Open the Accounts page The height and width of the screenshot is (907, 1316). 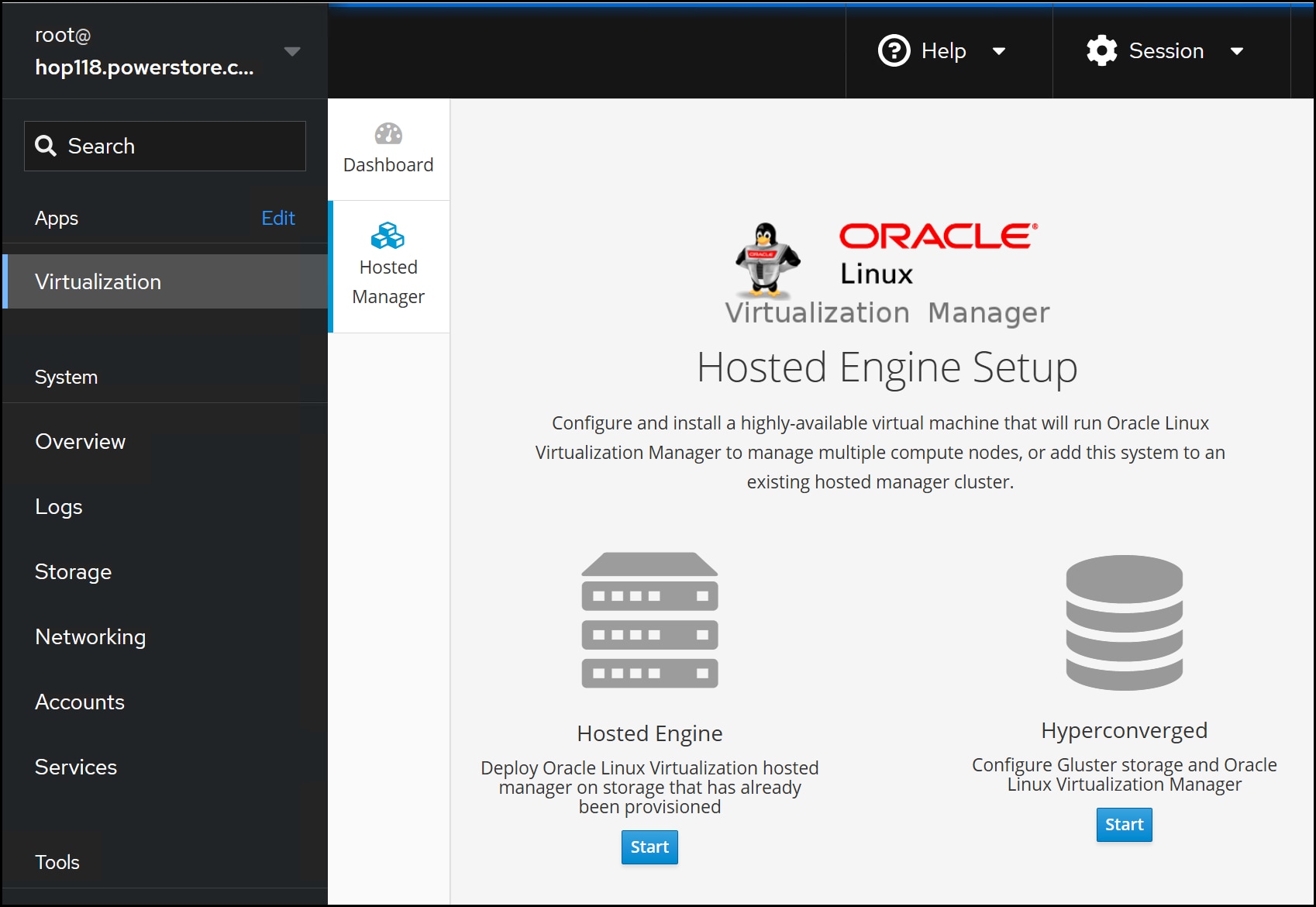click(80, 702)
